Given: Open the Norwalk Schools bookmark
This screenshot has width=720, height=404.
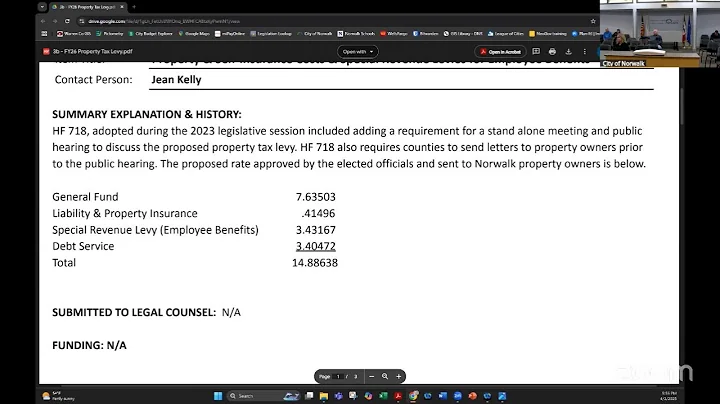Looking at the screenshot, I should tap(356, 34).
